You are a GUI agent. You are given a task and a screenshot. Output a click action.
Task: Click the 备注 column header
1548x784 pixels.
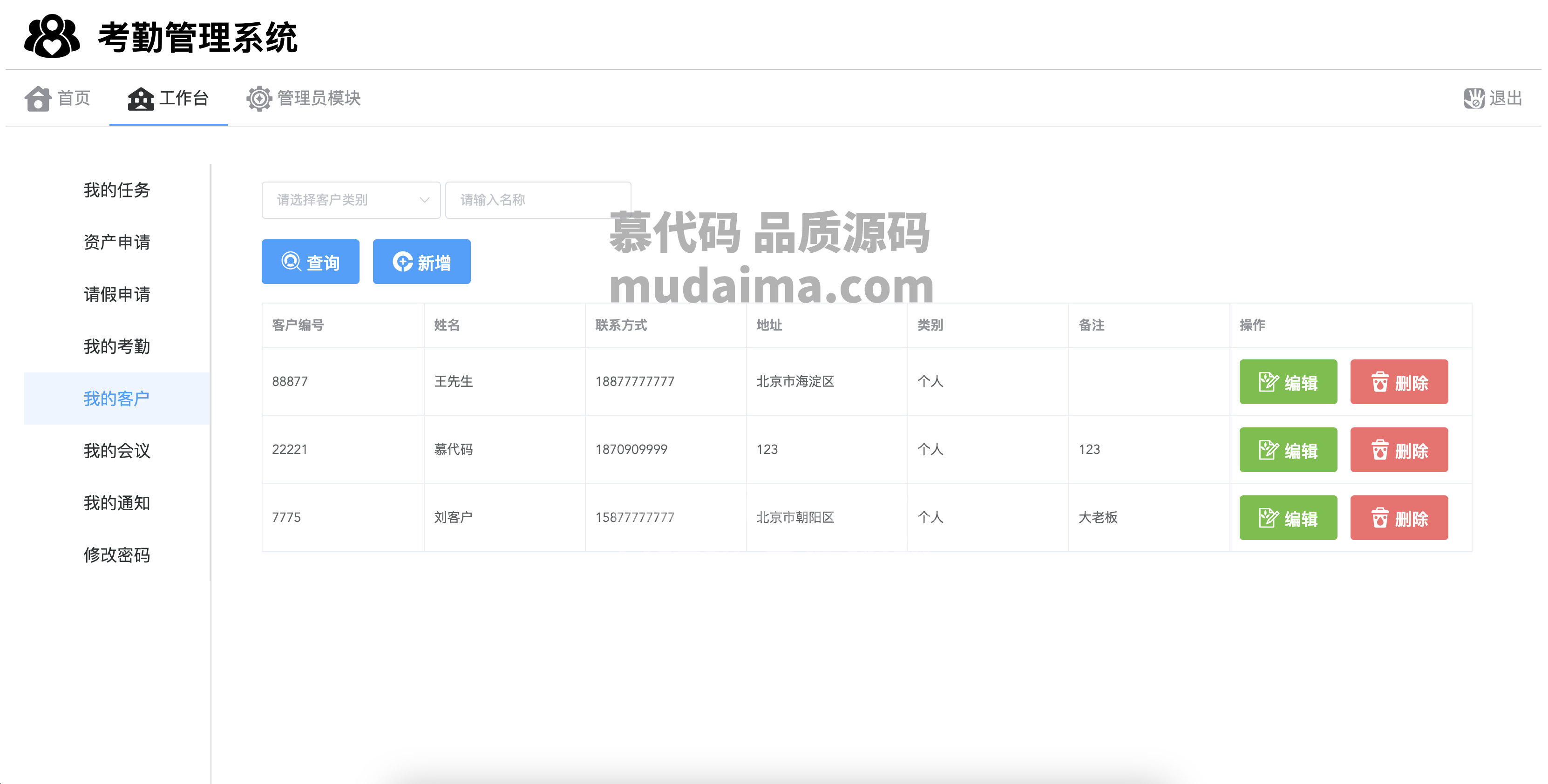(x=1092, y=325)
